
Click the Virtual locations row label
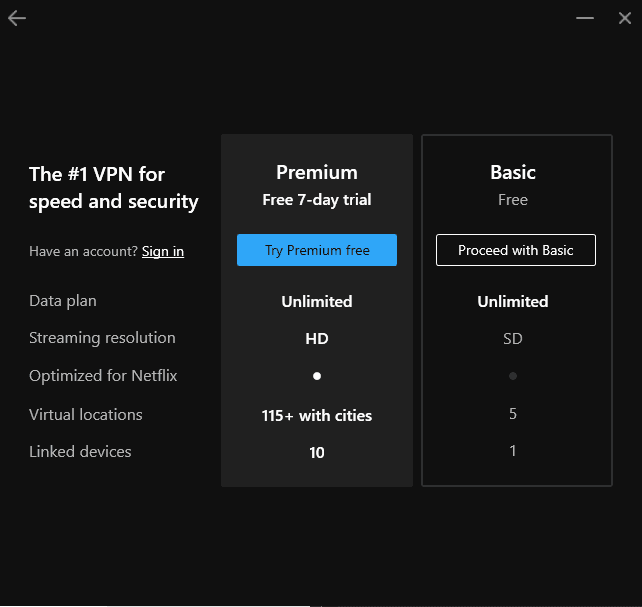point(86,414)
